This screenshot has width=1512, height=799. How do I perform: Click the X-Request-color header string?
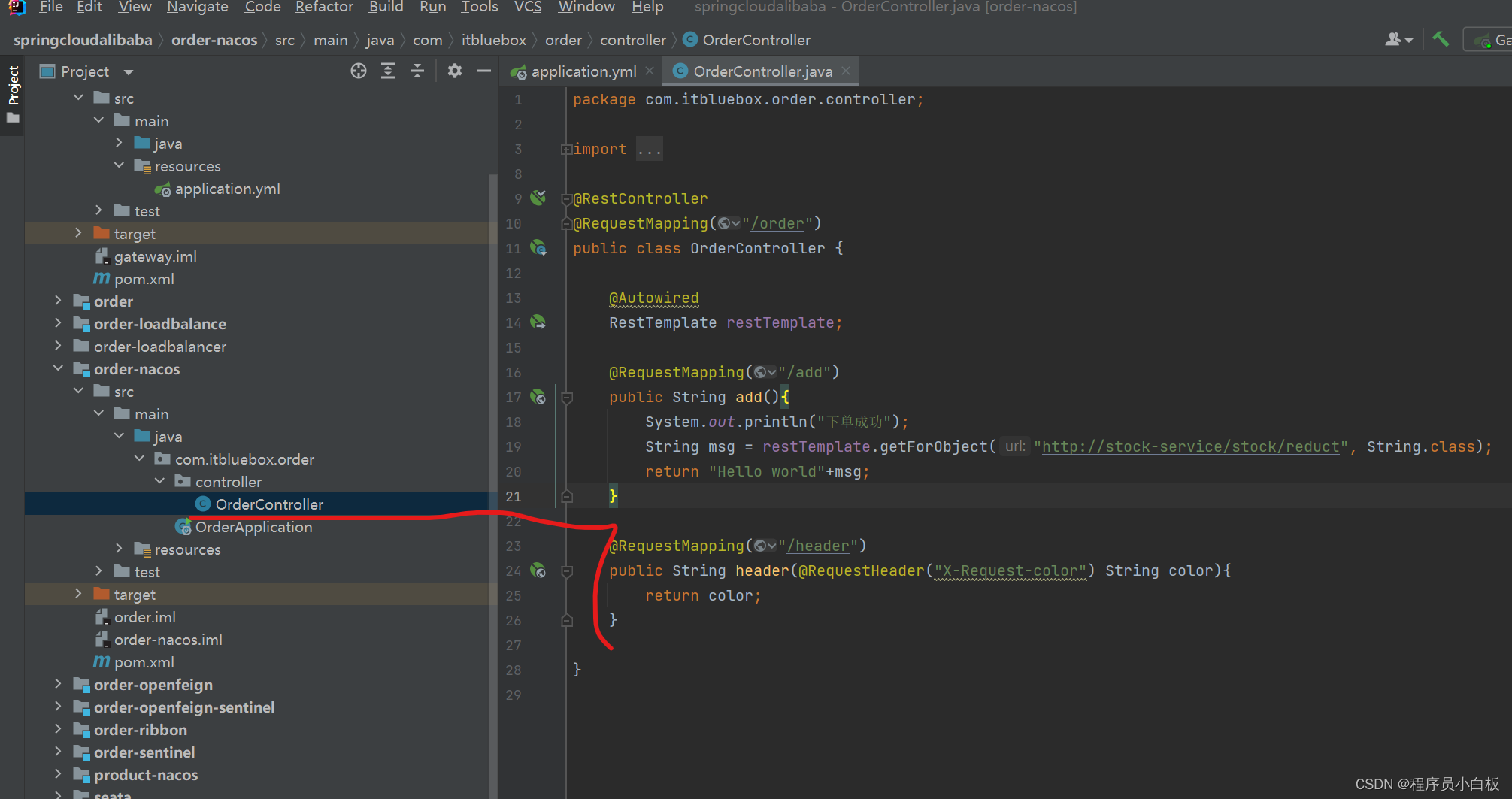1011,570
